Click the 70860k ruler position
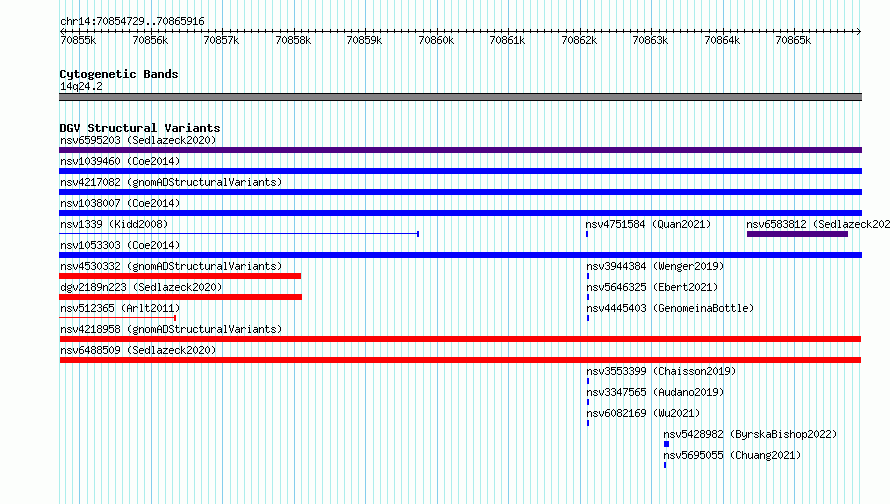The image size is (890, 504). 436,40
